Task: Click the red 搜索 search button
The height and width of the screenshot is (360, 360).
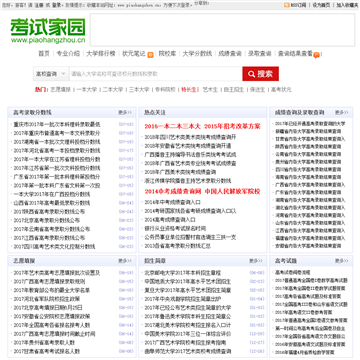Action: (x=261, y=74)
